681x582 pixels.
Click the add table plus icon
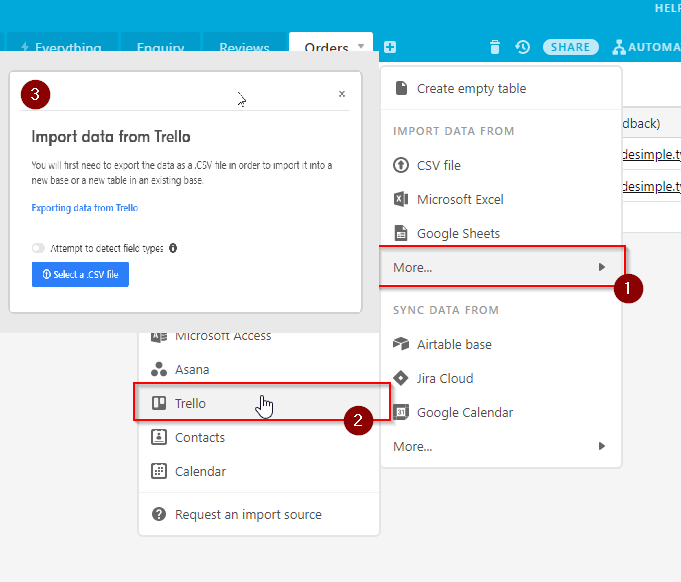point(390,47)
